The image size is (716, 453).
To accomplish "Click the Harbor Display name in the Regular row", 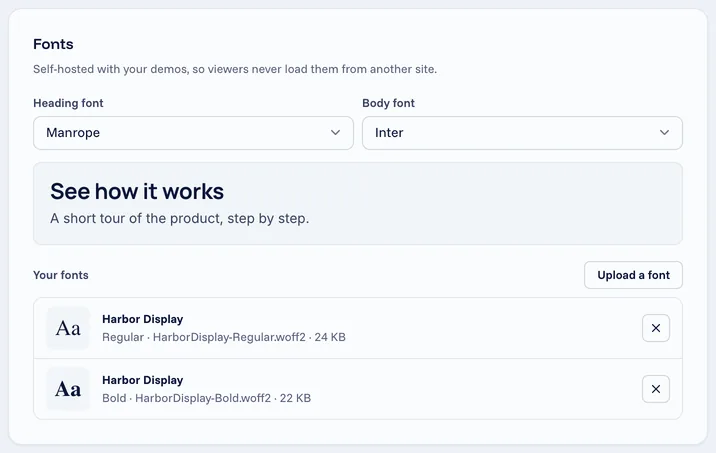I will pyautogui.click(x=142, y=319).
